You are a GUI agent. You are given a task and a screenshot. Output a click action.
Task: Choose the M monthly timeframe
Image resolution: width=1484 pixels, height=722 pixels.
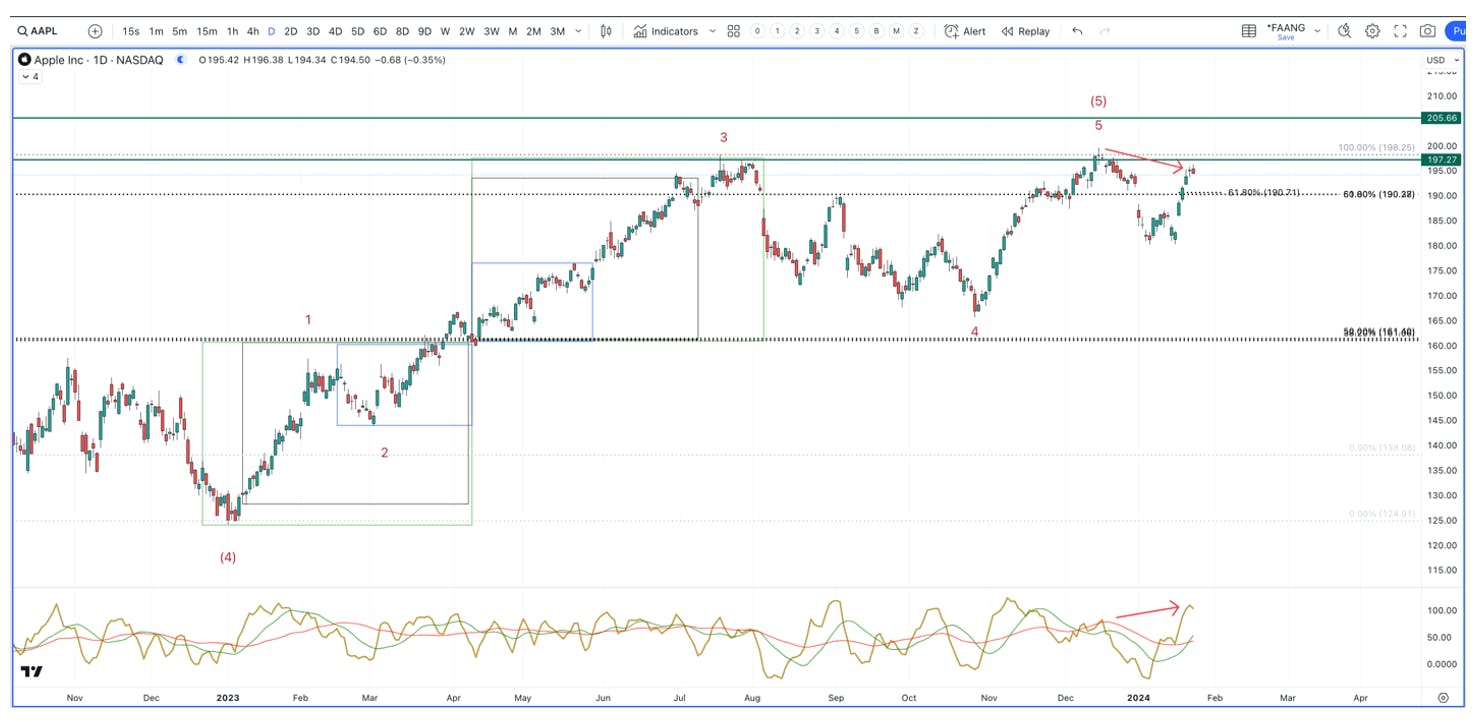513,31
